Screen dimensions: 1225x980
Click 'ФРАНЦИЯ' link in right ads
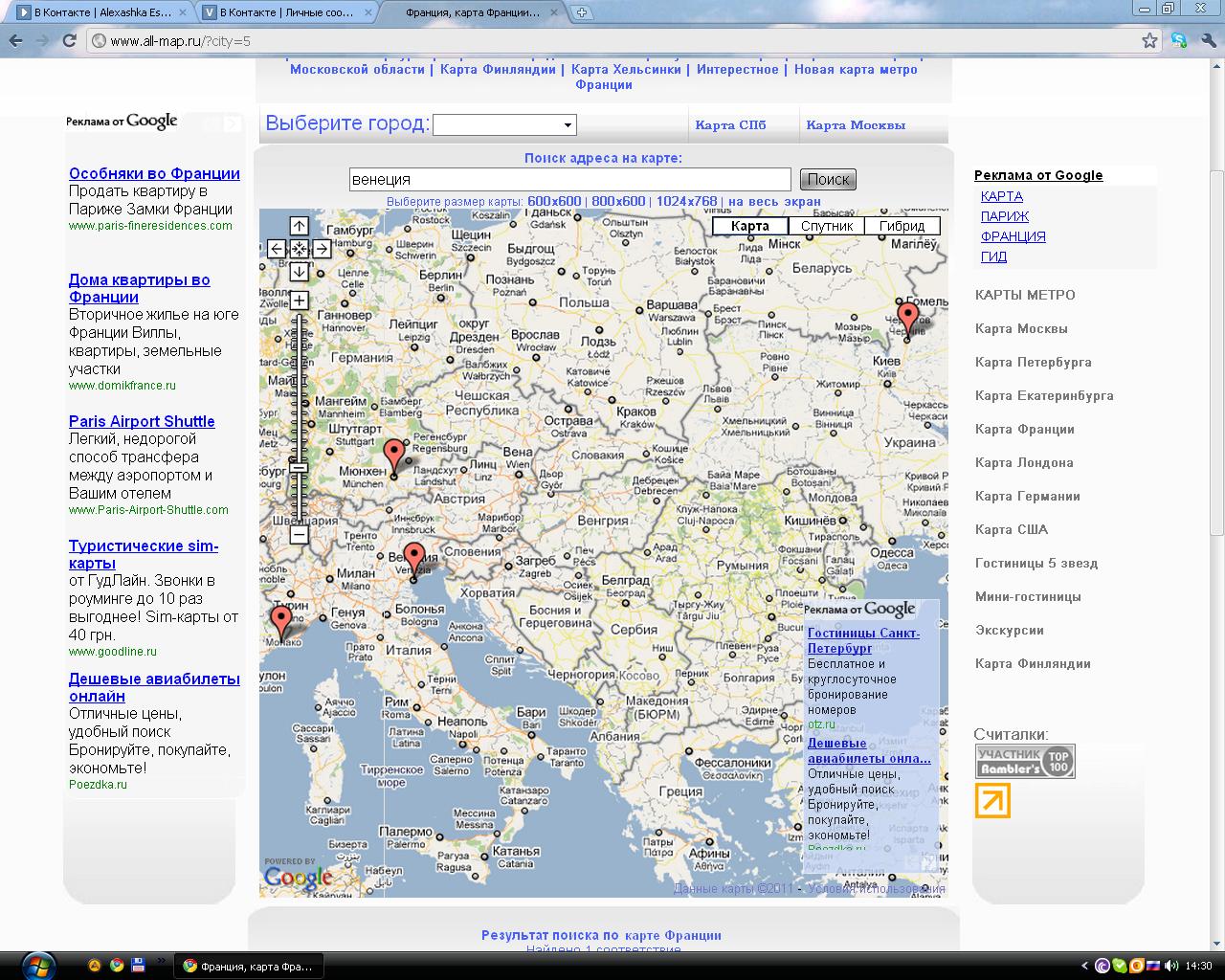(x=1013, y=236)
